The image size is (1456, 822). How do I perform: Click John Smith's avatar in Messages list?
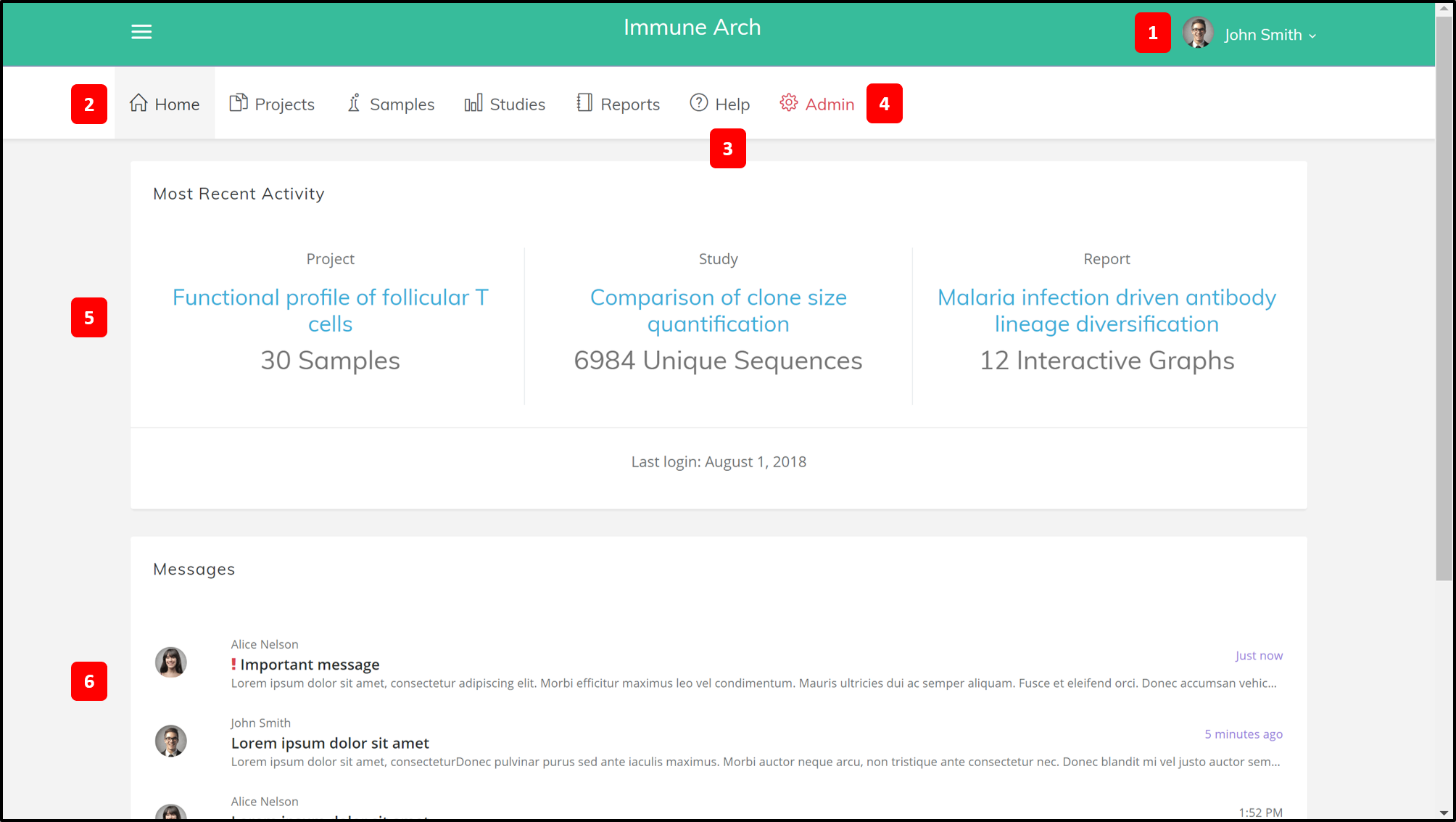(171, 741)
